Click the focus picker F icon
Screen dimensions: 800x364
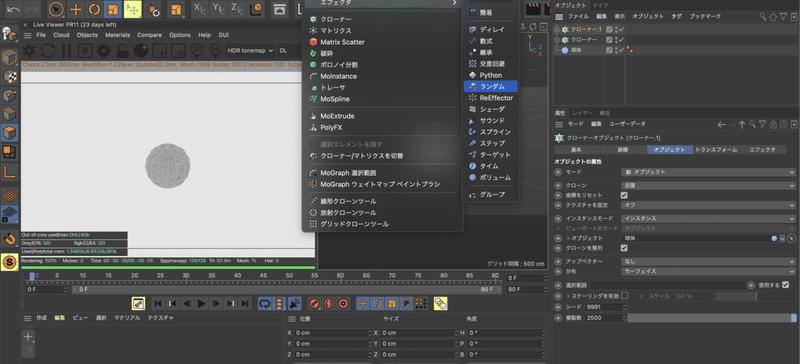pyautogui.click(x=197, y=51)
